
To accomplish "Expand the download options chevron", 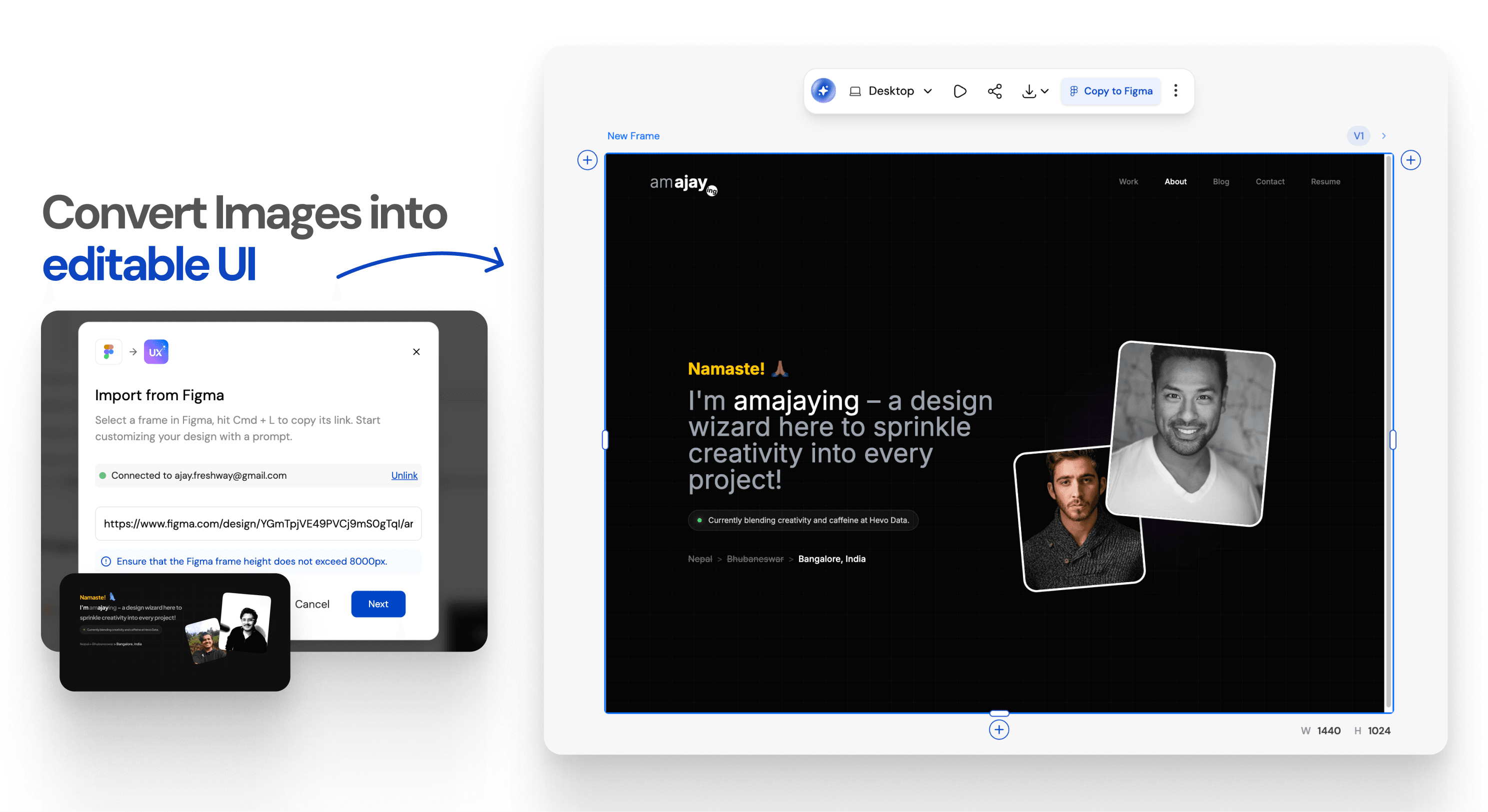I will coord(1045,91).
